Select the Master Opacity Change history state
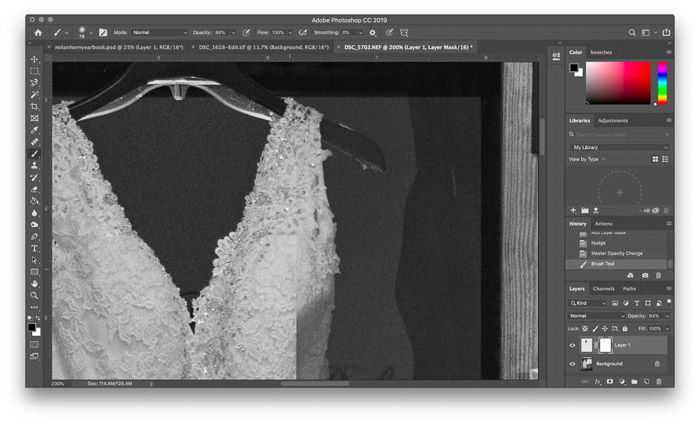Viewport: 700px width, 424px height. tap(618, 254)
